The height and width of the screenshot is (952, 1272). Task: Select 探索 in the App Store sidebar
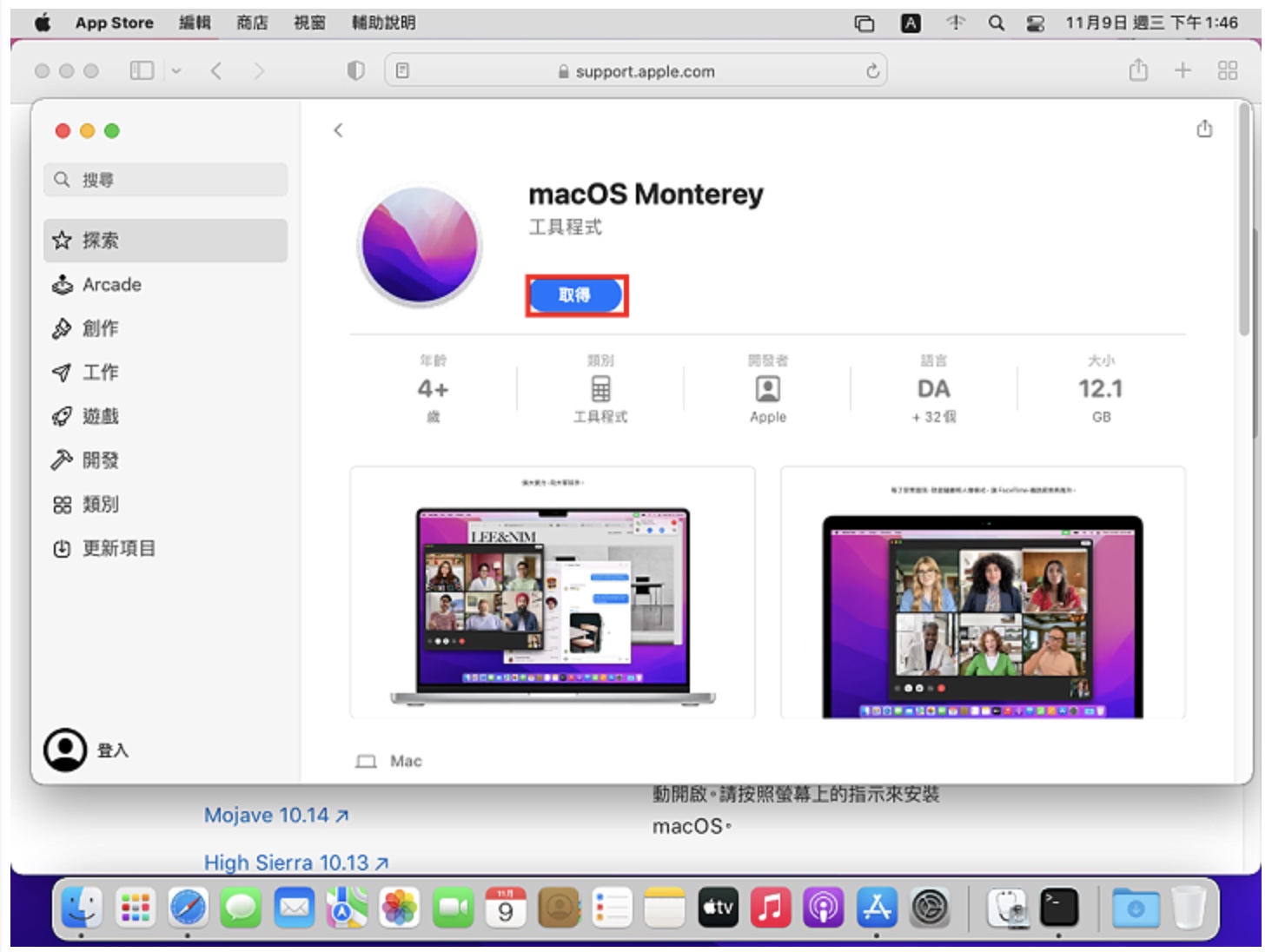tap(165, 241)
